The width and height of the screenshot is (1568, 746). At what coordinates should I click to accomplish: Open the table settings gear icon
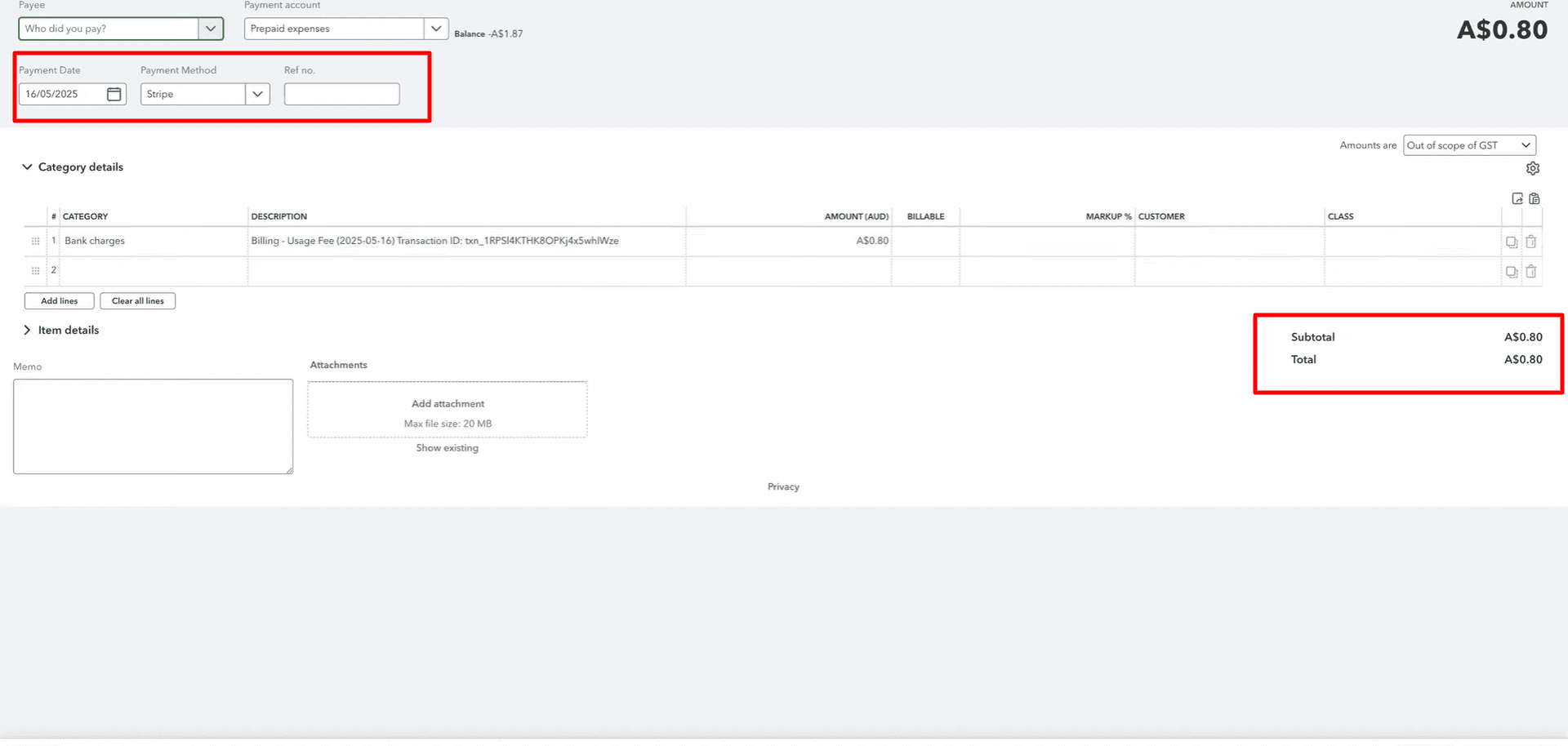point(1533,168)
